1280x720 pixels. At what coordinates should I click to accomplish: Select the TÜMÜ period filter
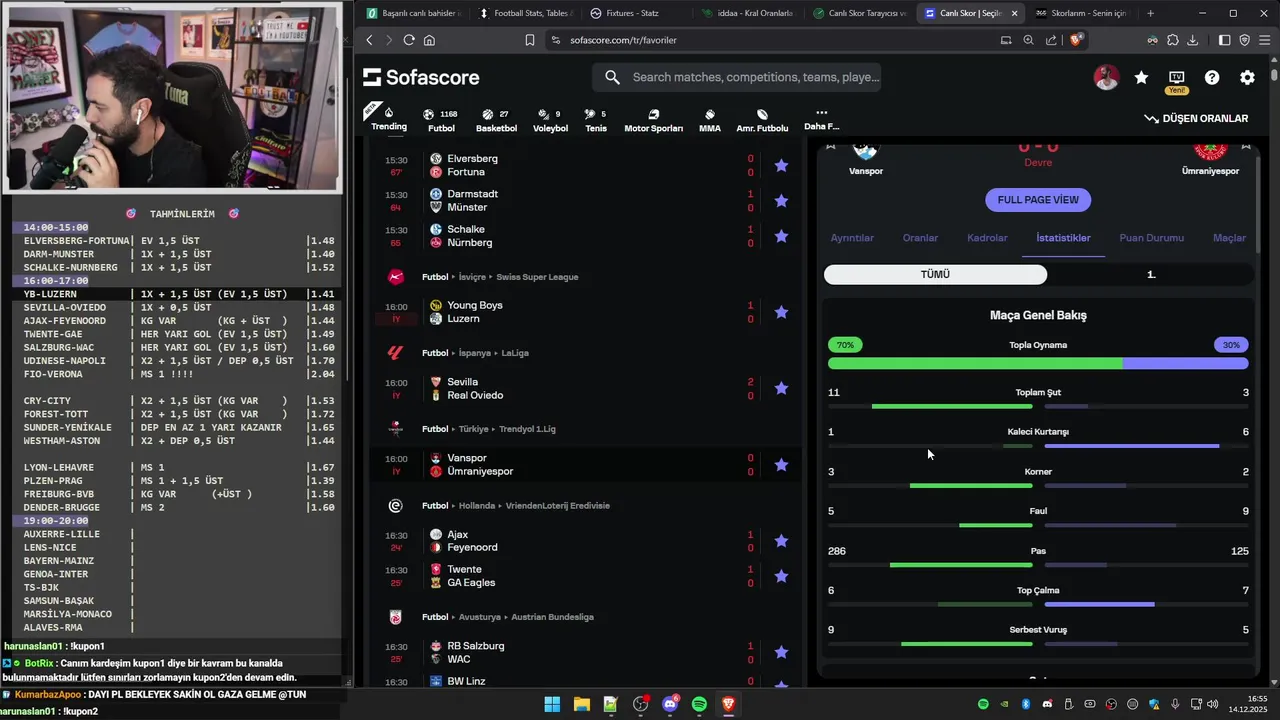tap(935, 274)
